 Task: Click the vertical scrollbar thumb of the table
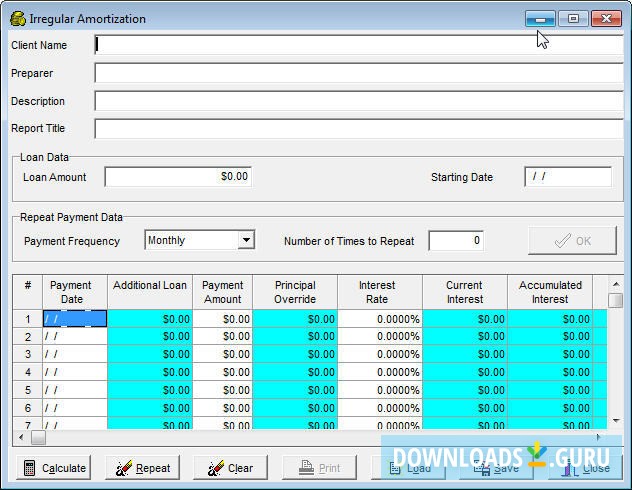tap(615, 300)
